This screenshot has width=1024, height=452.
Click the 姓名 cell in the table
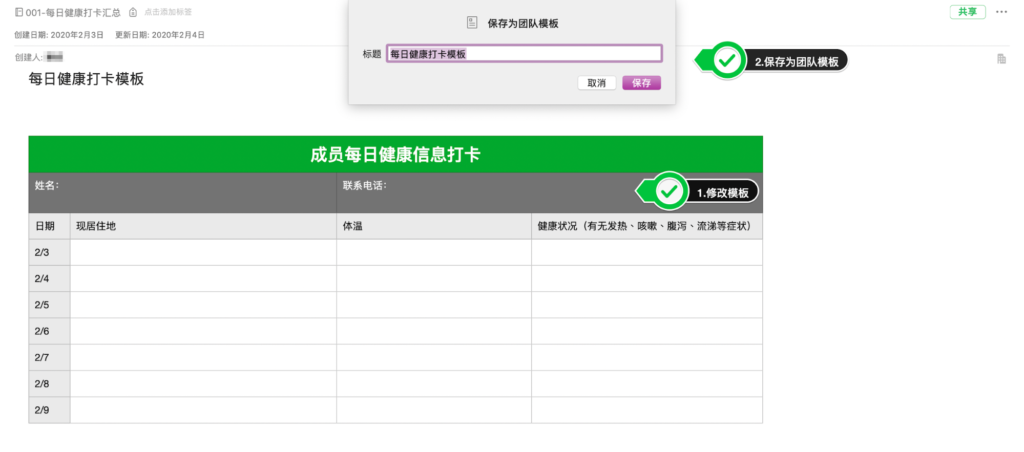click(x=182, y=192)
